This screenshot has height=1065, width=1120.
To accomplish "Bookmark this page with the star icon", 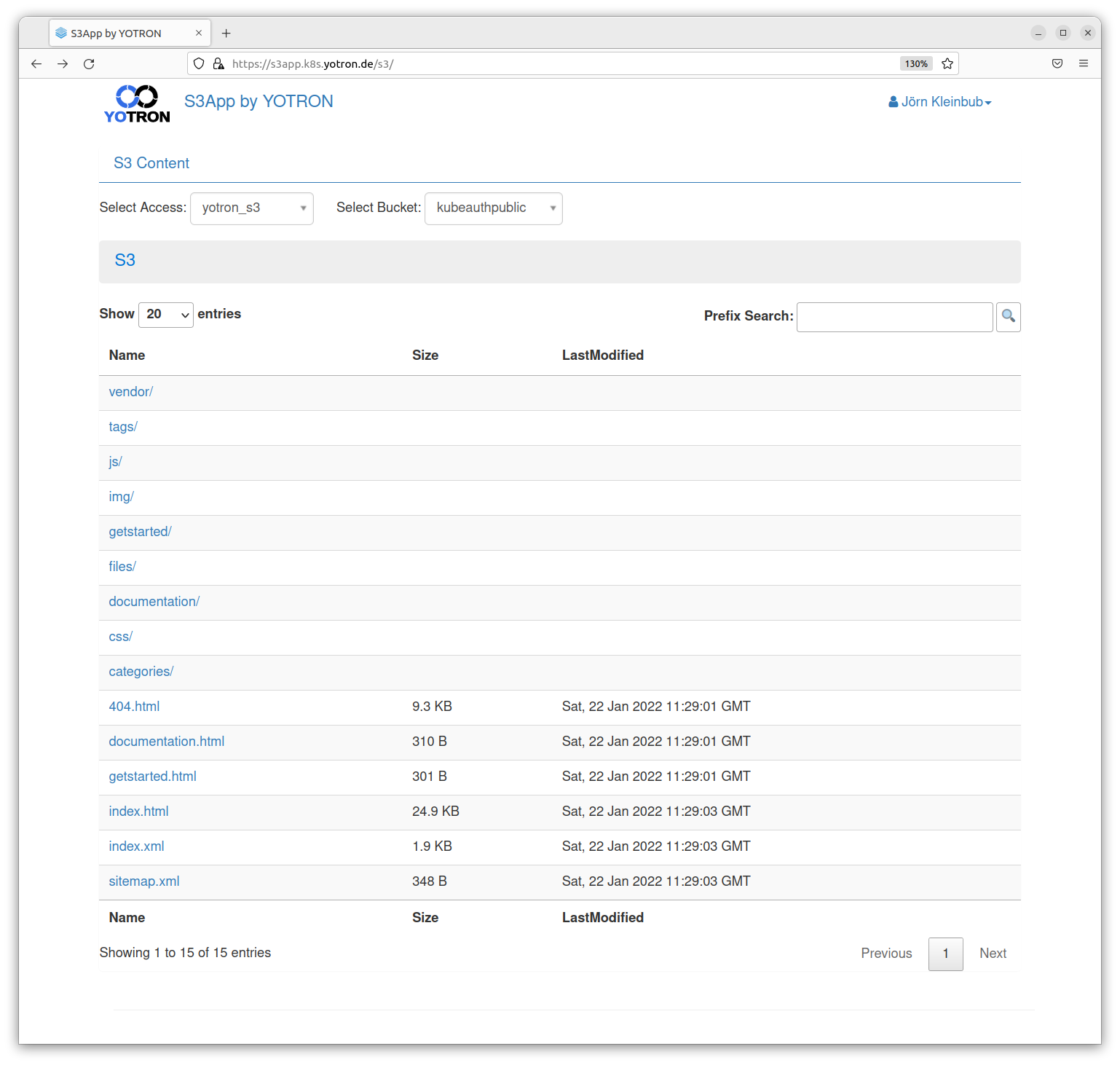I will (x=947, y=64).
